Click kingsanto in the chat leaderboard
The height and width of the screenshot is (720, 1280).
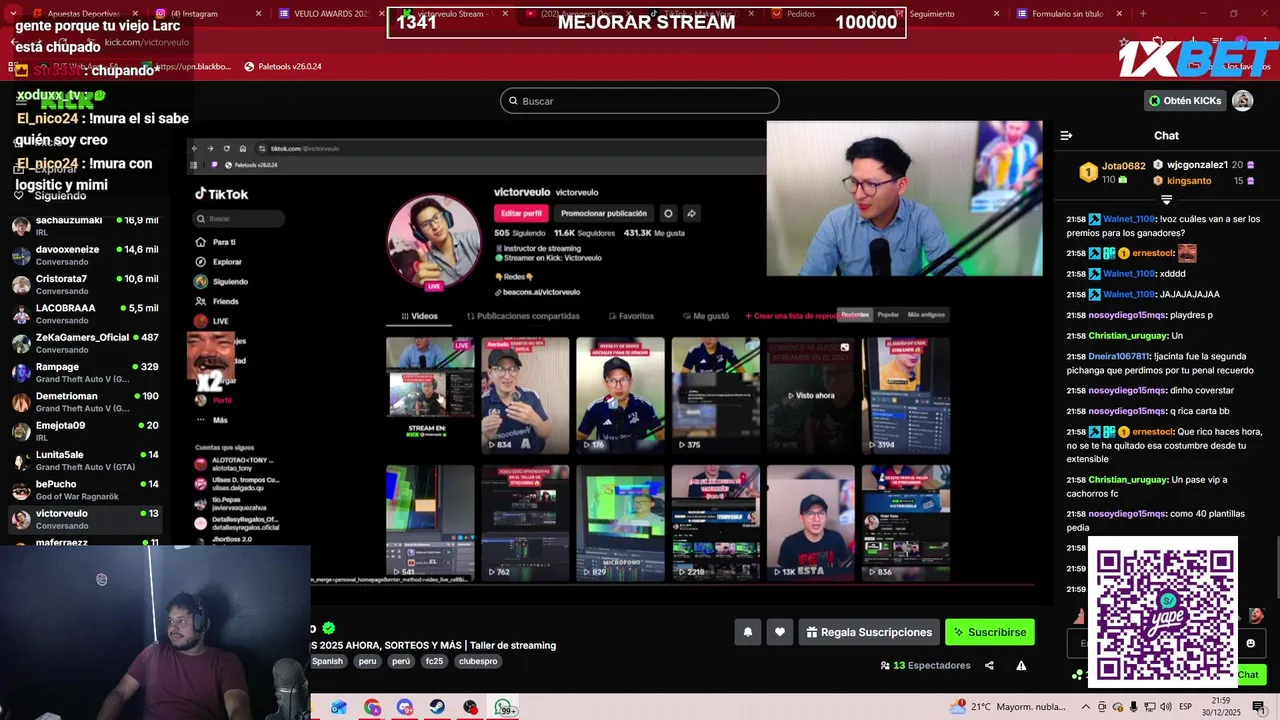pyautogui.click(x=1189, y=181)
